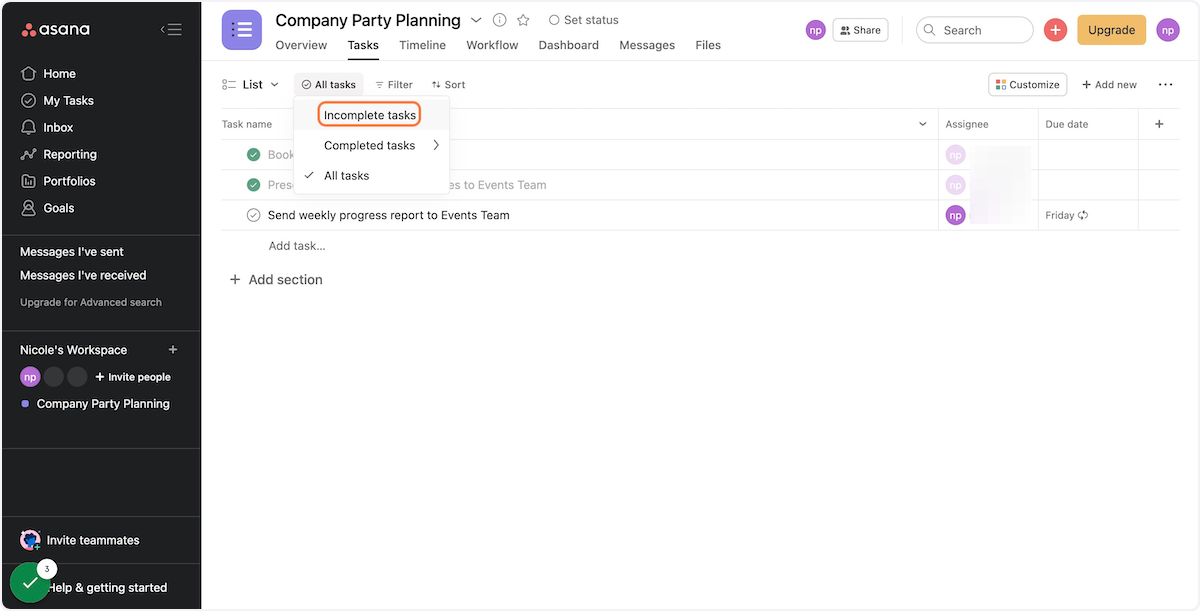Click the red plus quick-add button
Screen dimensions: 1200x611
pos(1055,30)
